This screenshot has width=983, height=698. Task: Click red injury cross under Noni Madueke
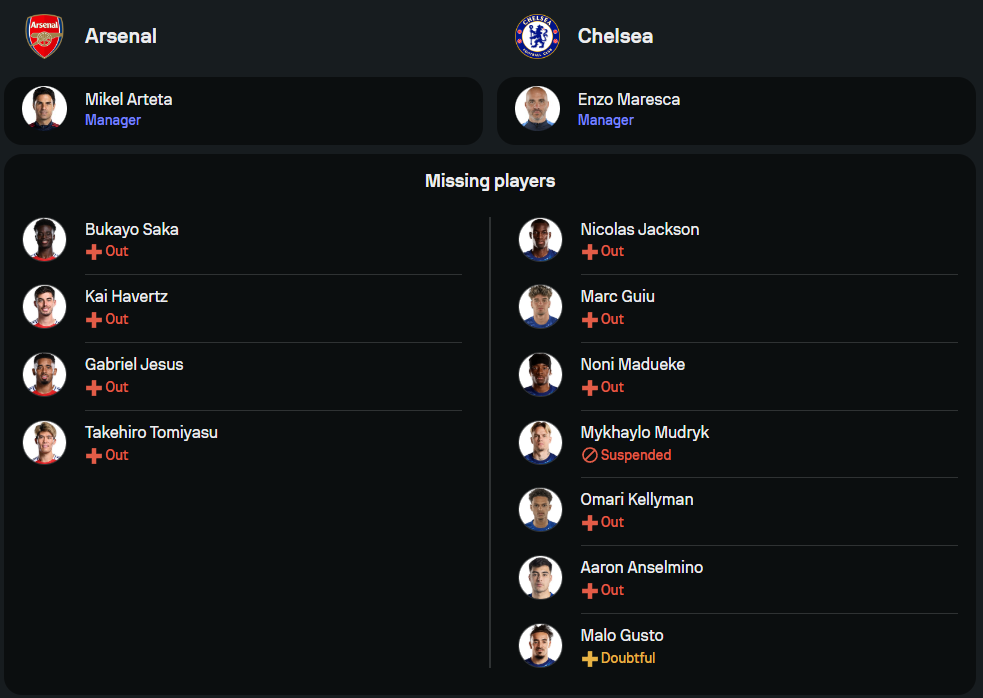tap(589, 388)
